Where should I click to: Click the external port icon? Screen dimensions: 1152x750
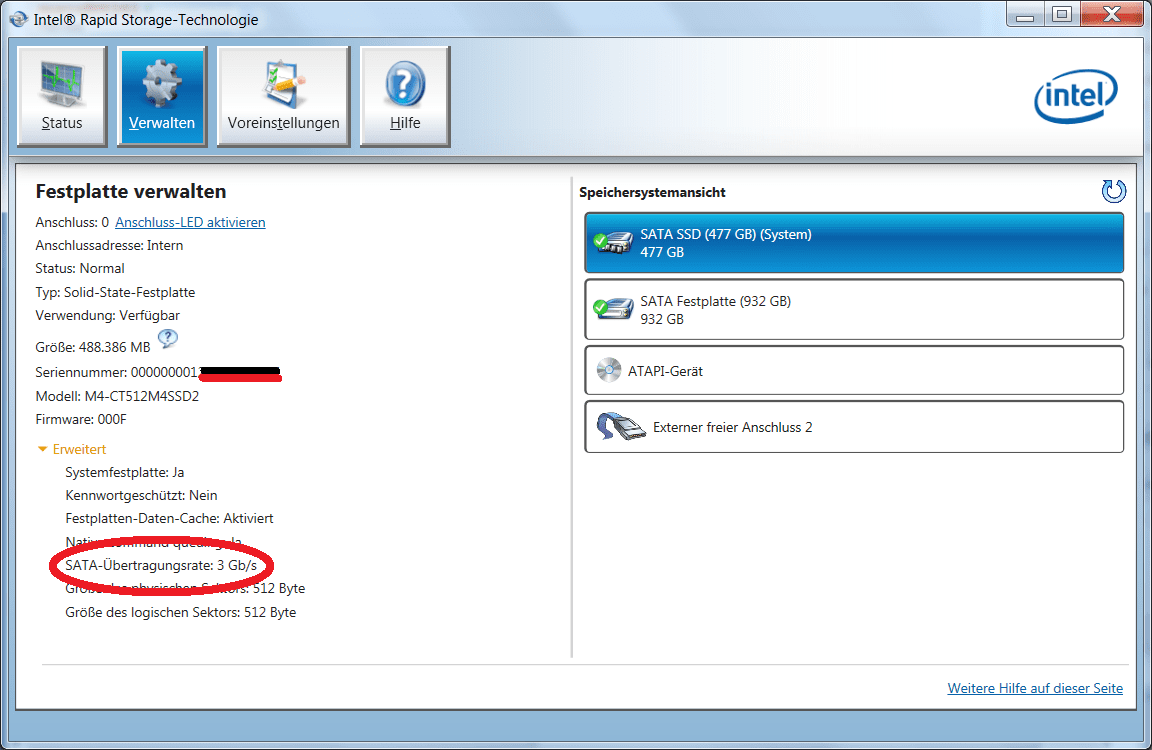(x=621, y=427)
